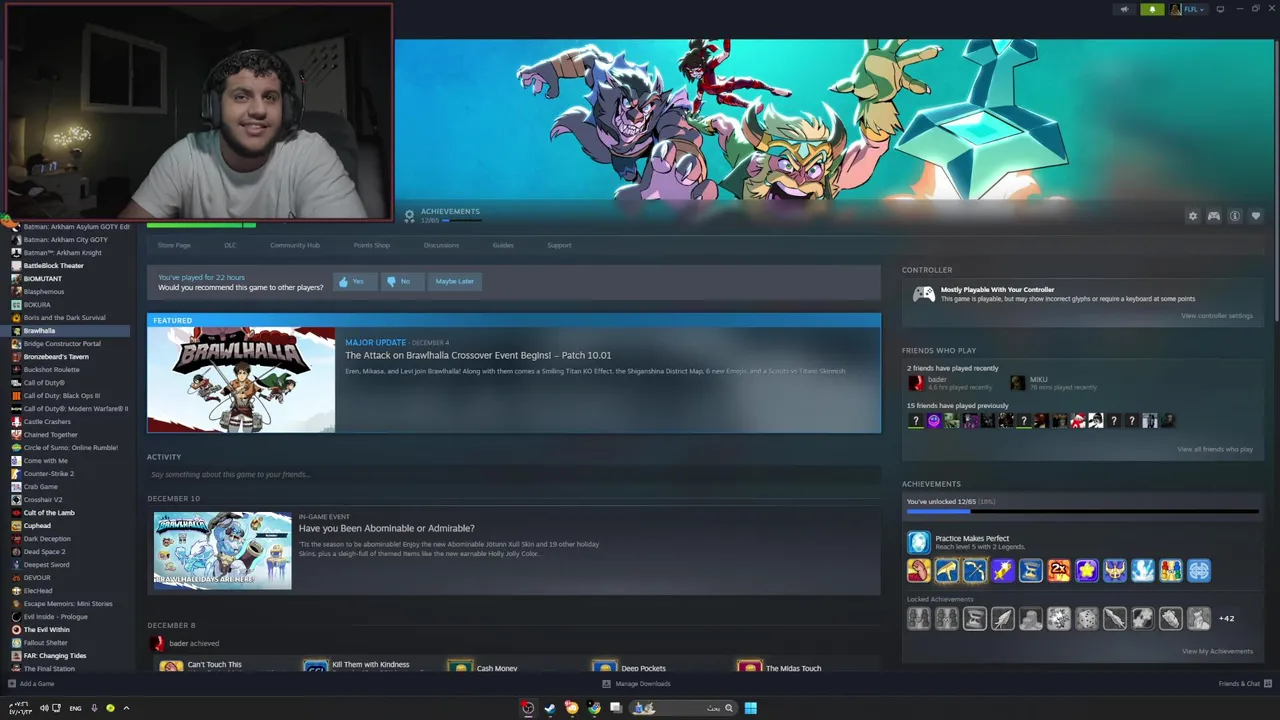This screenshot has width=1280, height=720.
Task: Open the Store Page tab
Action: [x=174, y=245]
